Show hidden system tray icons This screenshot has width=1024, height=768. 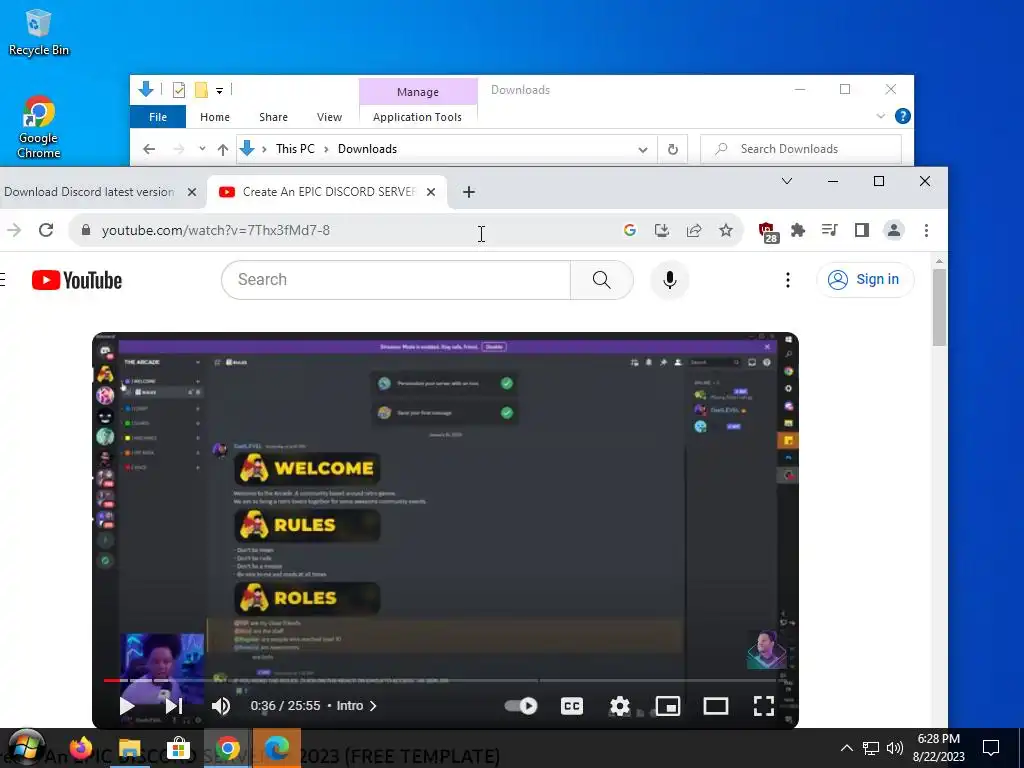pyautogui.click(x=846, y=748)
